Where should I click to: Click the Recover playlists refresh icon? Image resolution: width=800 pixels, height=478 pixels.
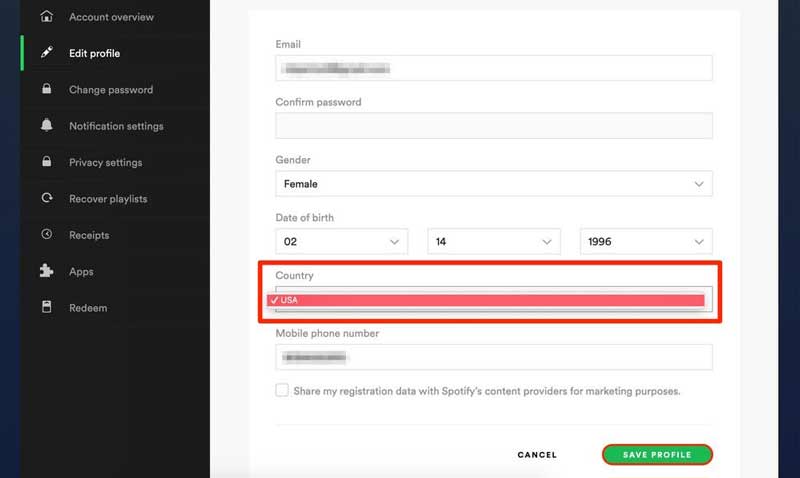[x=46, y=198]
